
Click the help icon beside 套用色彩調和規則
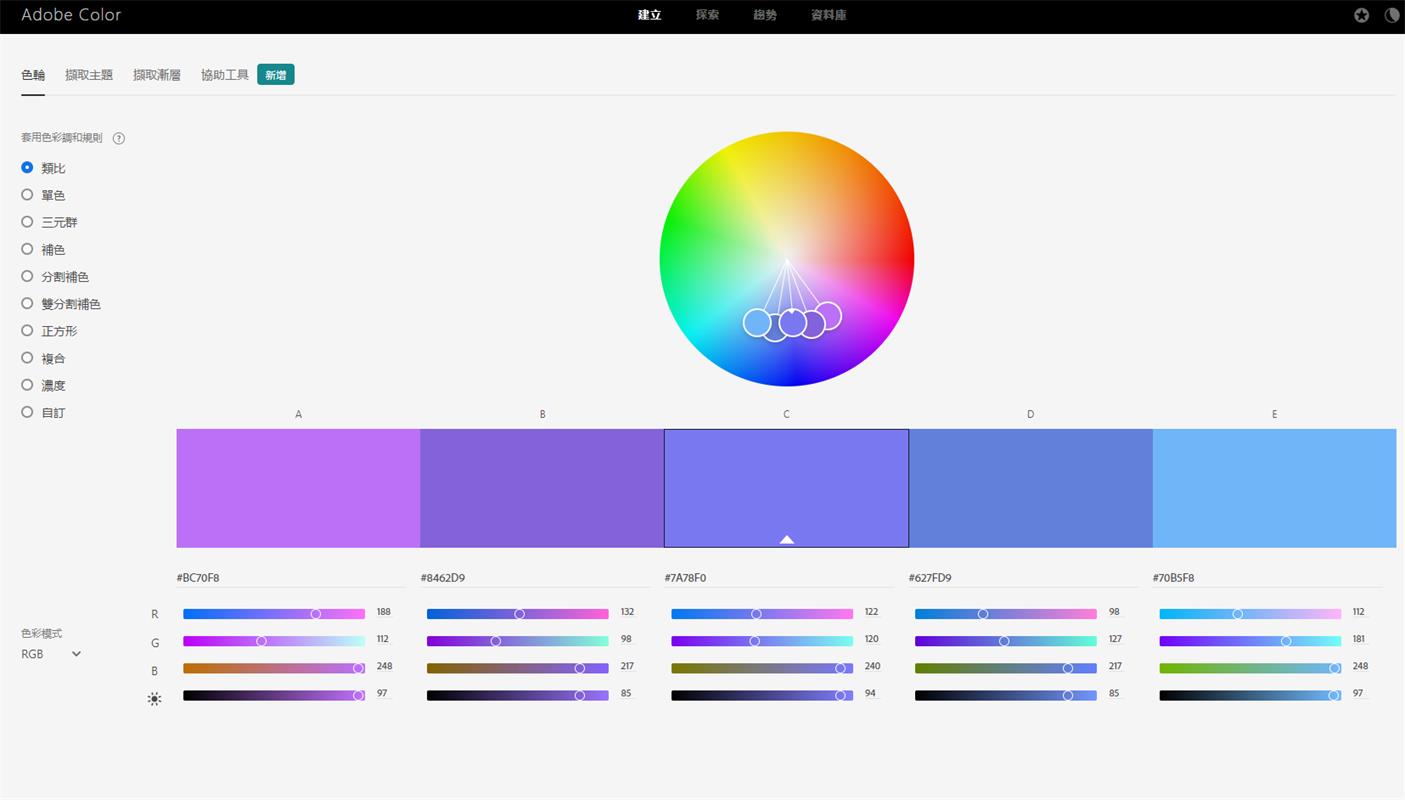119,138
